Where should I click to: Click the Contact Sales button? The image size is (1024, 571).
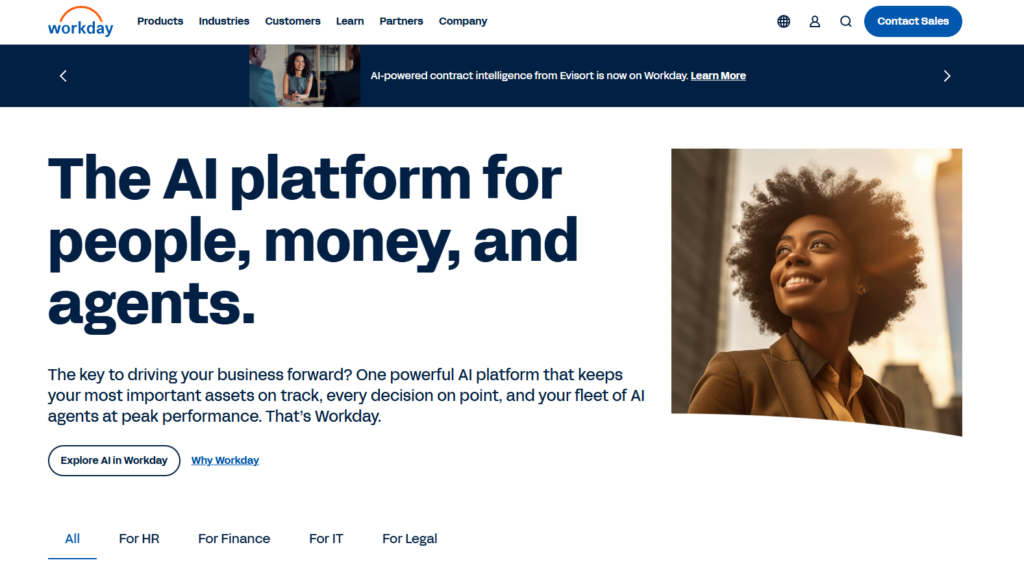(912, 22)
